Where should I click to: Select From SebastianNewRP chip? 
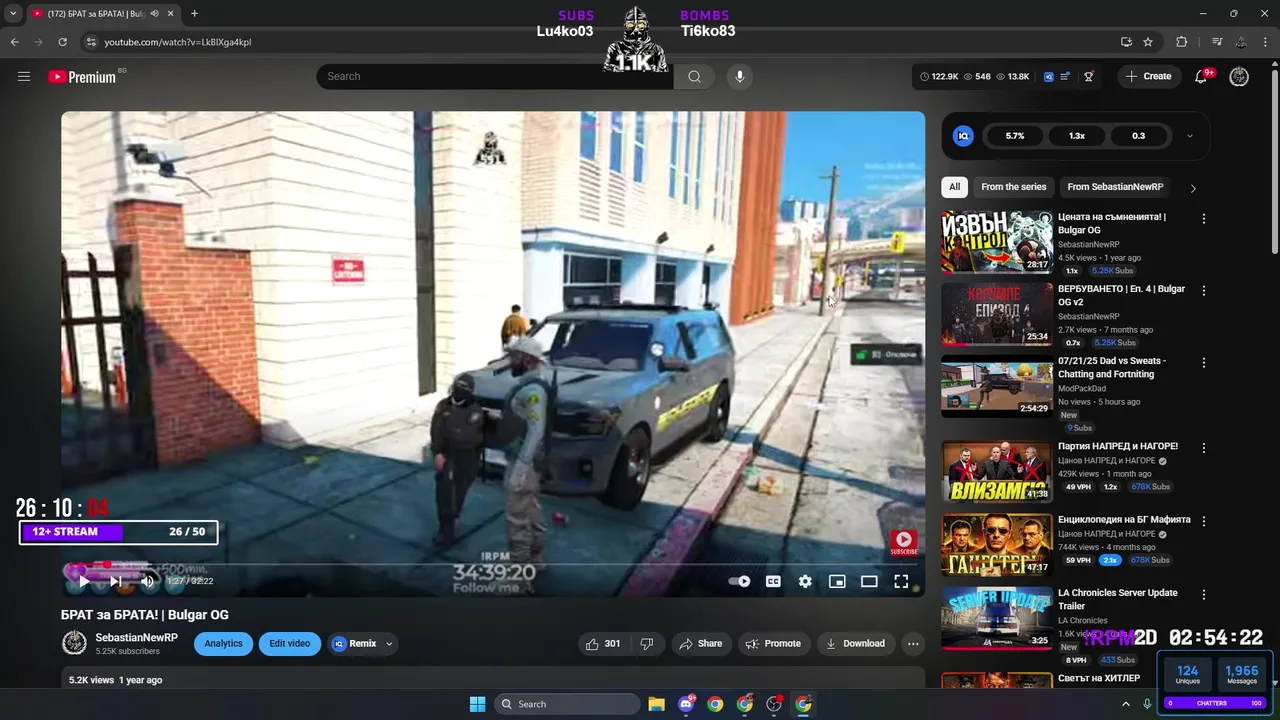(1115, 187)
